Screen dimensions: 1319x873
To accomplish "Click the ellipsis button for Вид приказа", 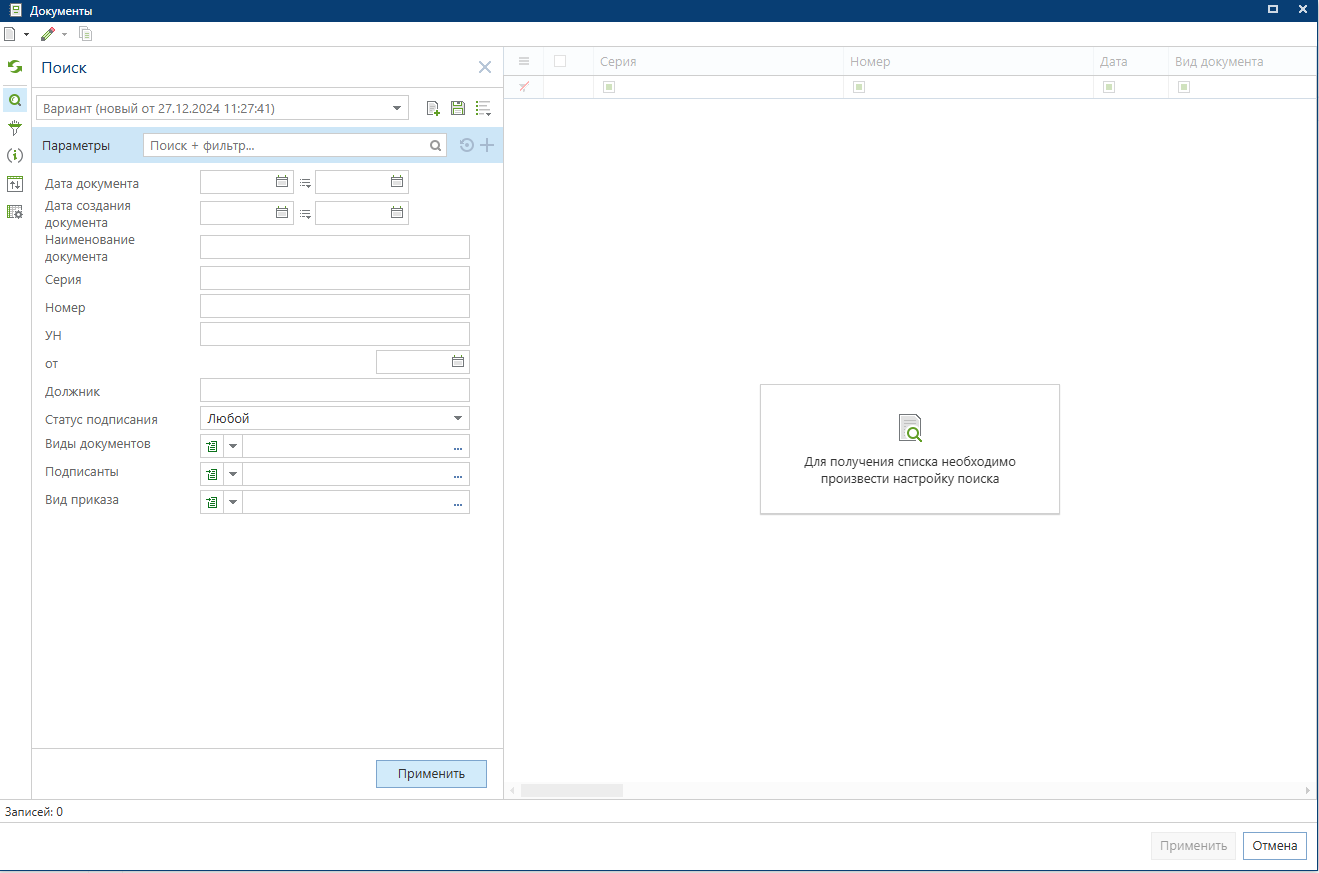I will [x=458, y=503].
